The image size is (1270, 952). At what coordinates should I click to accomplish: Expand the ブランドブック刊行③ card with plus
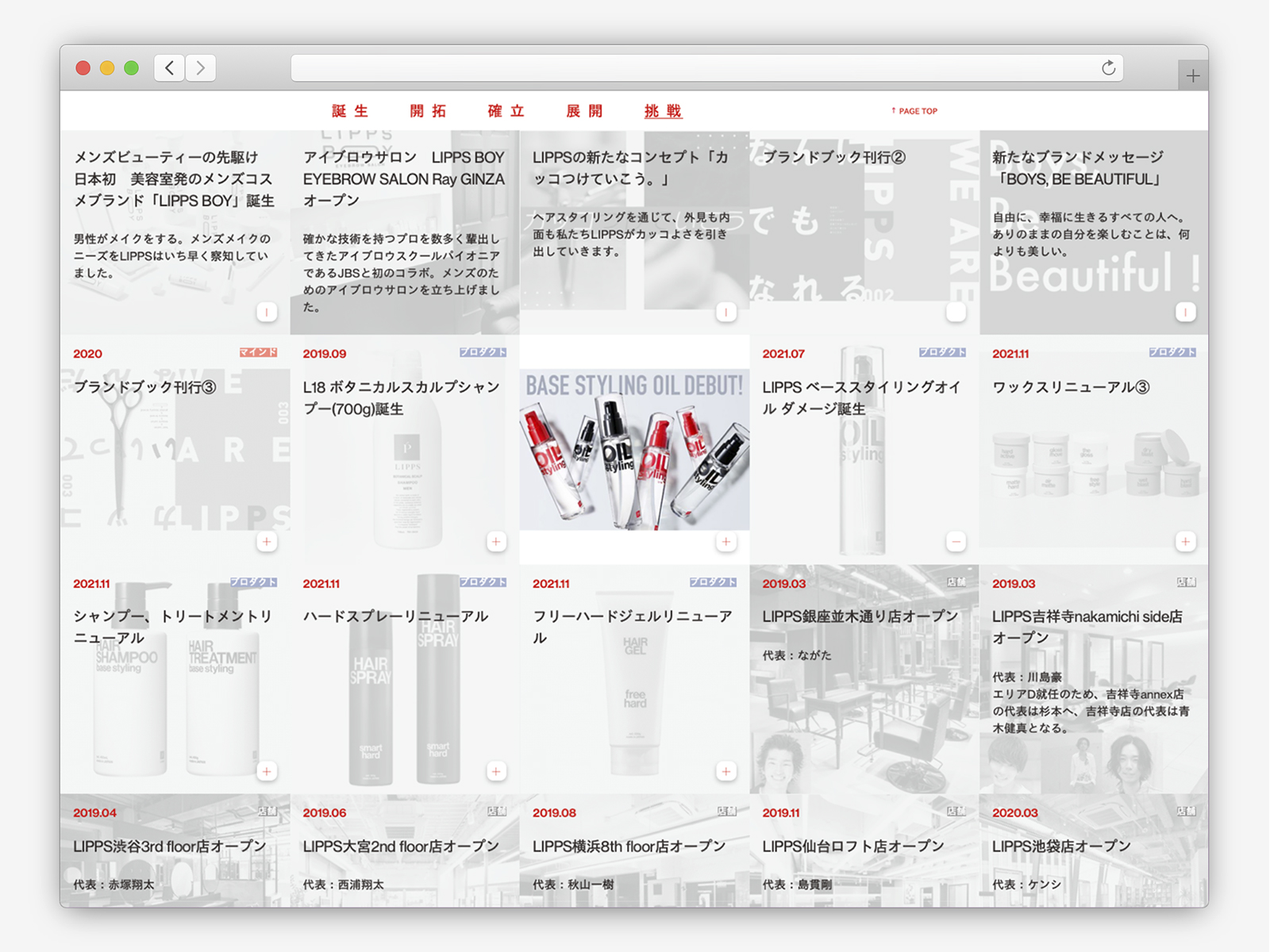[267, 542]
